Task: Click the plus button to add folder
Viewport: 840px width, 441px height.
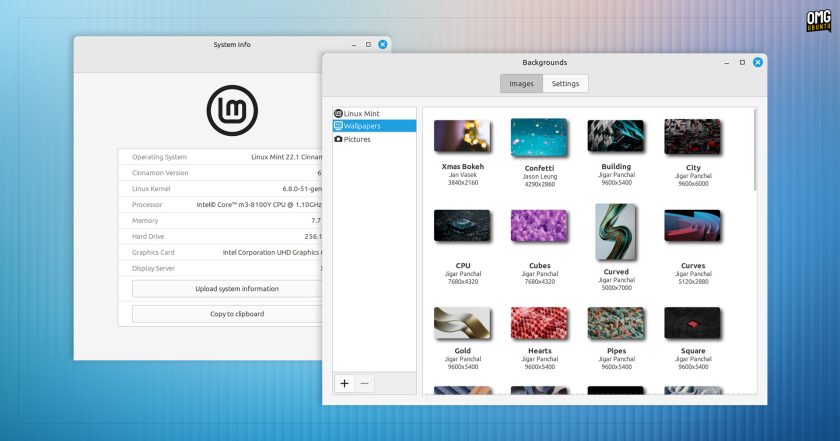Action: [344, 383]
